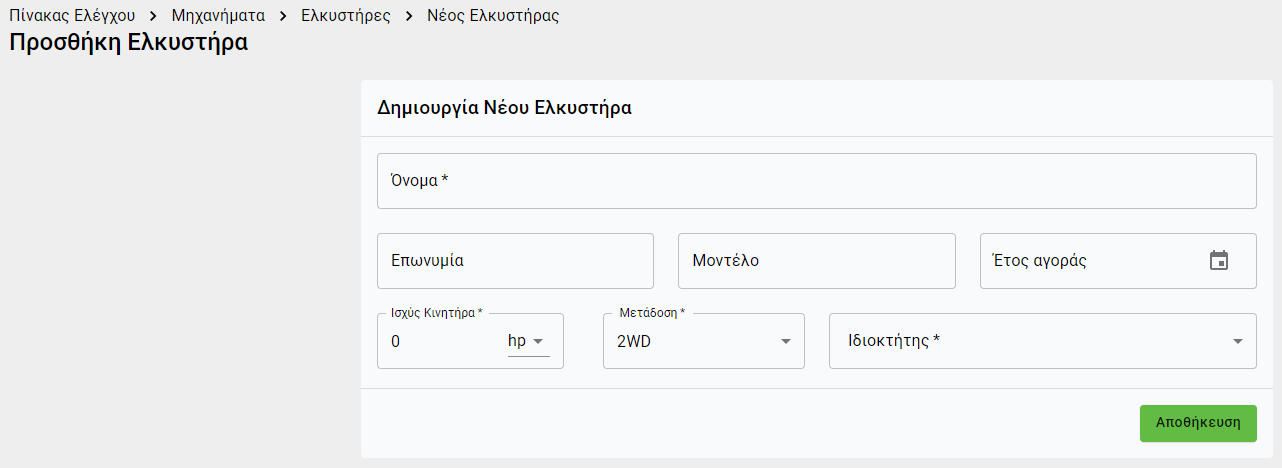Screen dimensions: 1282x468
Task: Click the Έτος αγοράς text input
Action: (x=1090, y=261)
